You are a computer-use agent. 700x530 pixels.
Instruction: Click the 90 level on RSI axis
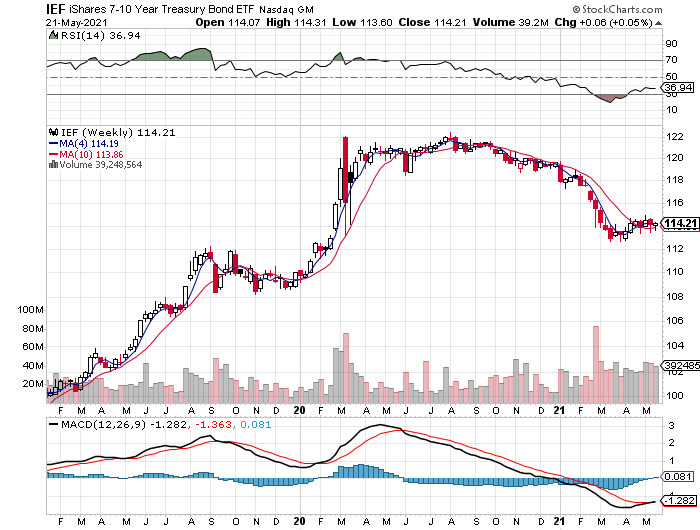(x=671, y=44)
